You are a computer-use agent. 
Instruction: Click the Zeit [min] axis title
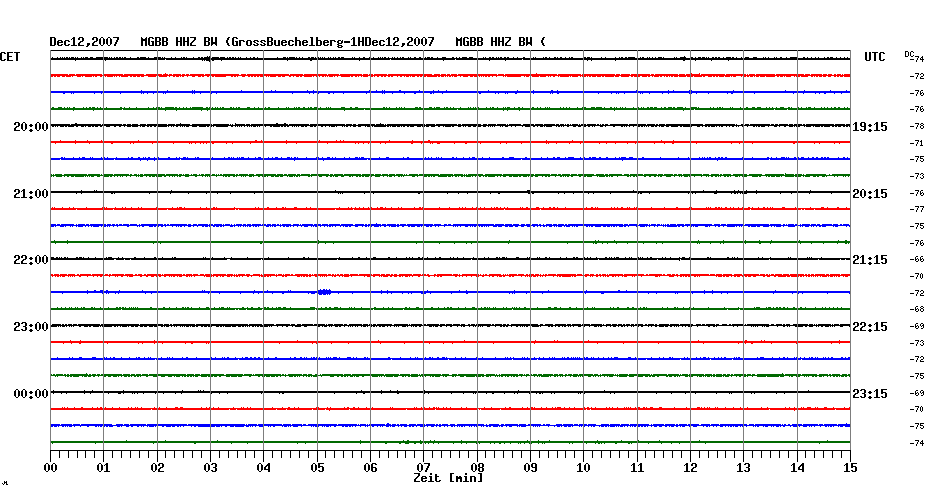pyautogui.click(x=448, y=478)
